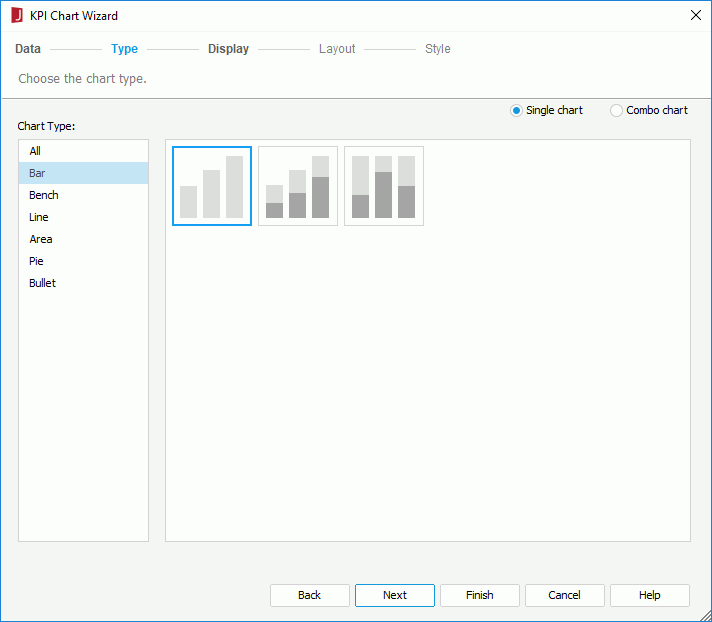Image resolution: width=712 pixels, height=622 pixels.
Task: Choose Bench in the Chart Type list
Action: click(x=84, y=195)
